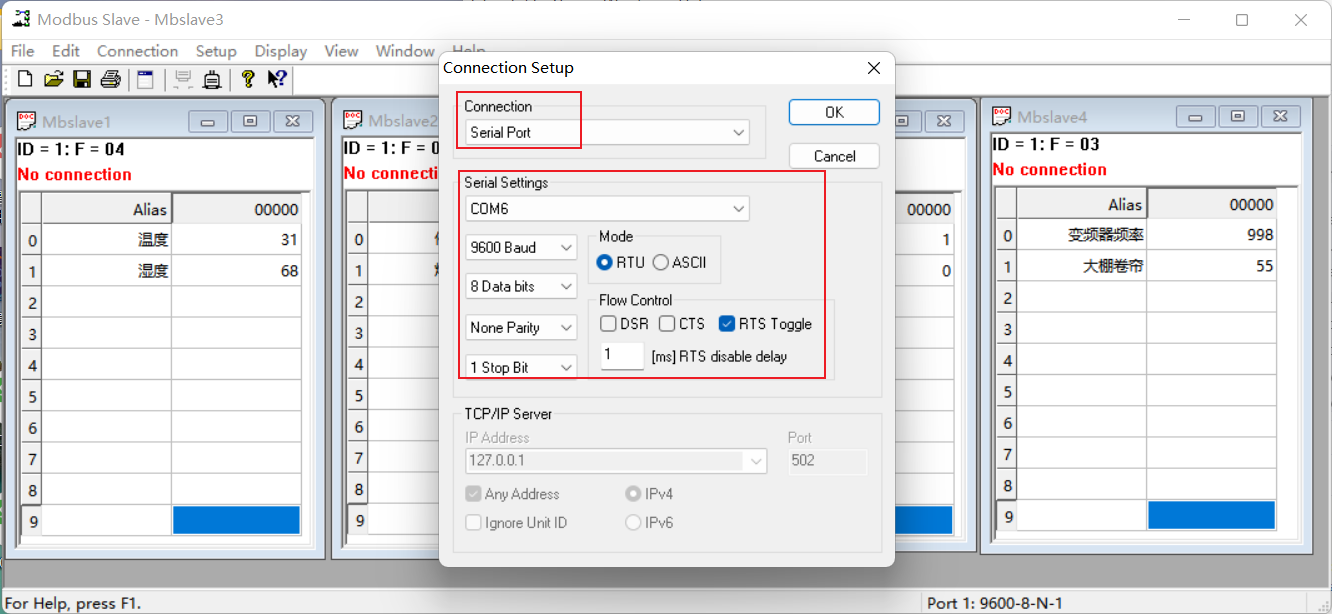This screenshot has height=614, width=1332.
Task: Toggle the Ignore Unit ID checkbox
Action: pyautogui.click(x=474, y=523)
